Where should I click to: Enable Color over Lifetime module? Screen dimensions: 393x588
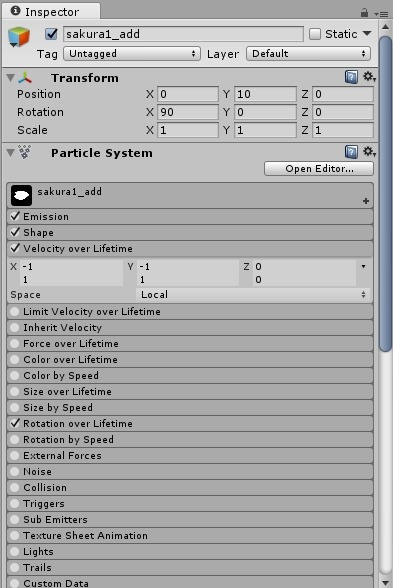[15, 360]
